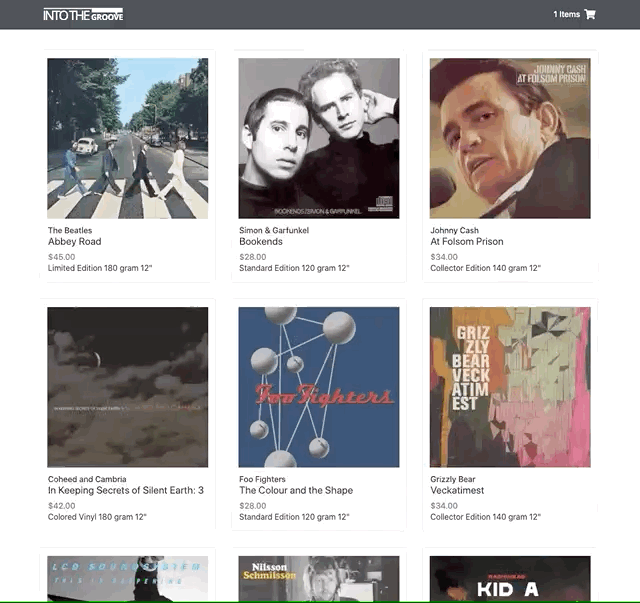Select 'Simon & Garfunkel' artist name
Screen dimensions: 640x603
[x=274, y=230]
